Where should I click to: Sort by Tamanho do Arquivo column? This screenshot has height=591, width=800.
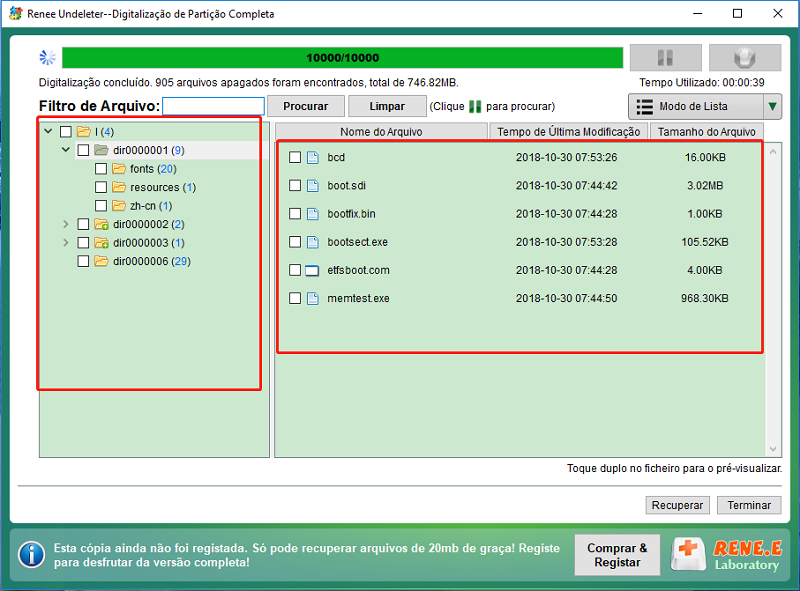coord(706,132)
